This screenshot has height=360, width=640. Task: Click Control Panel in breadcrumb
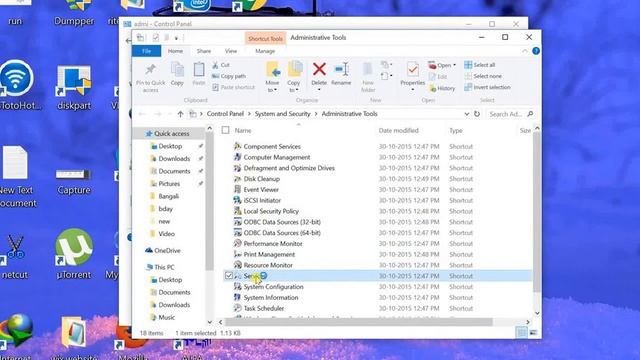(225, 114)
